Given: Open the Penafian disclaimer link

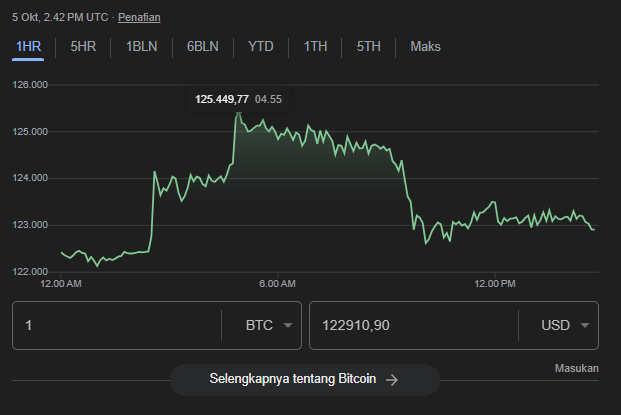Looking at the screenshot, I should pyautogui.click(x=139, y=17).
